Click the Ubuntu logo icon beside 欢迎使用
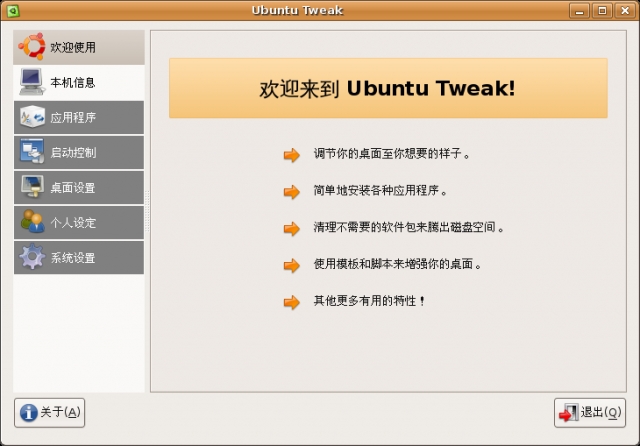The width and height of the screenshot is (640, 446). pyautogui.click(x=31, y=47)
